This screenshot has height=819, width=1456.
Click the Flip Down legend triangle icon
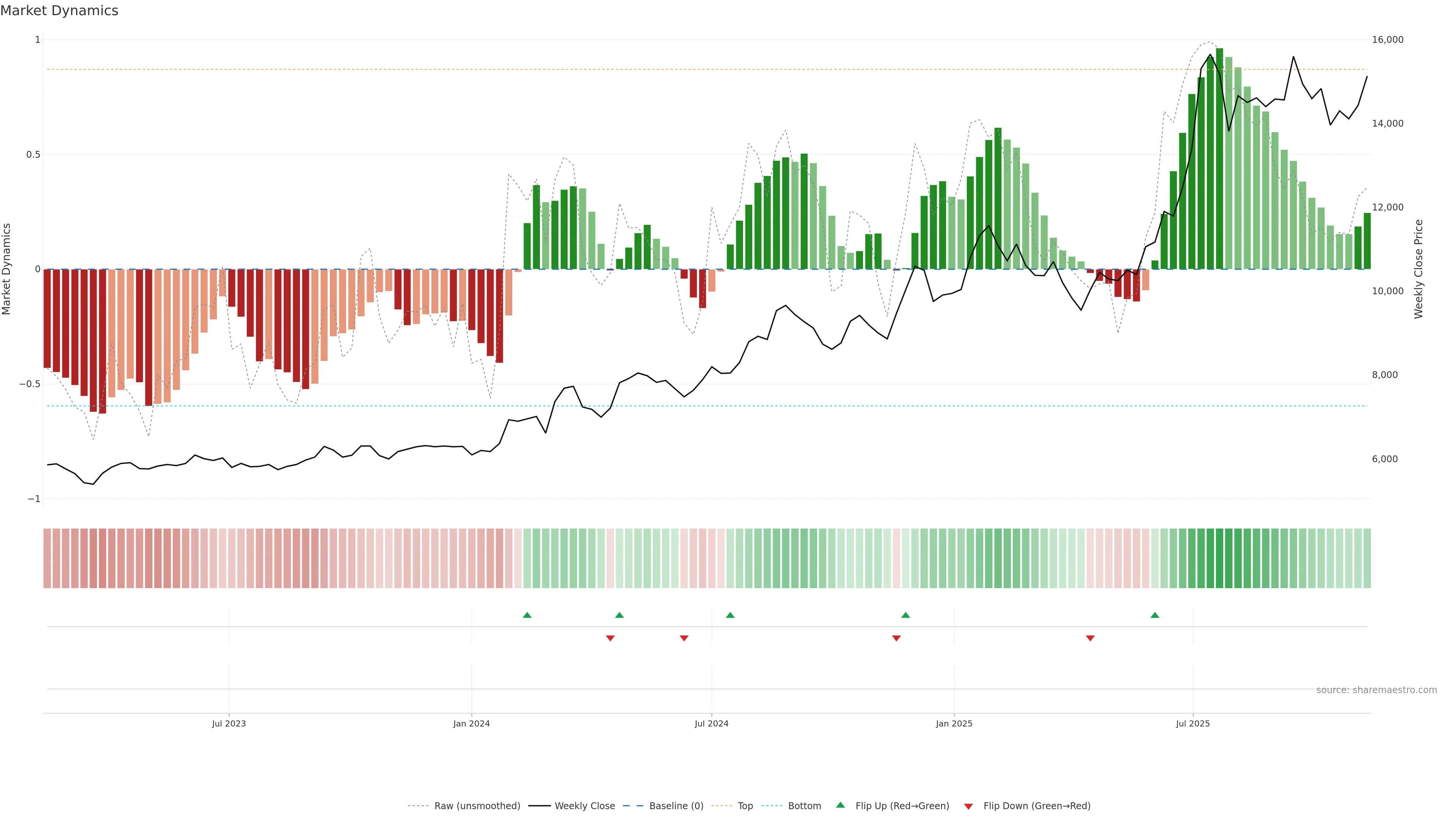point(968,806)
